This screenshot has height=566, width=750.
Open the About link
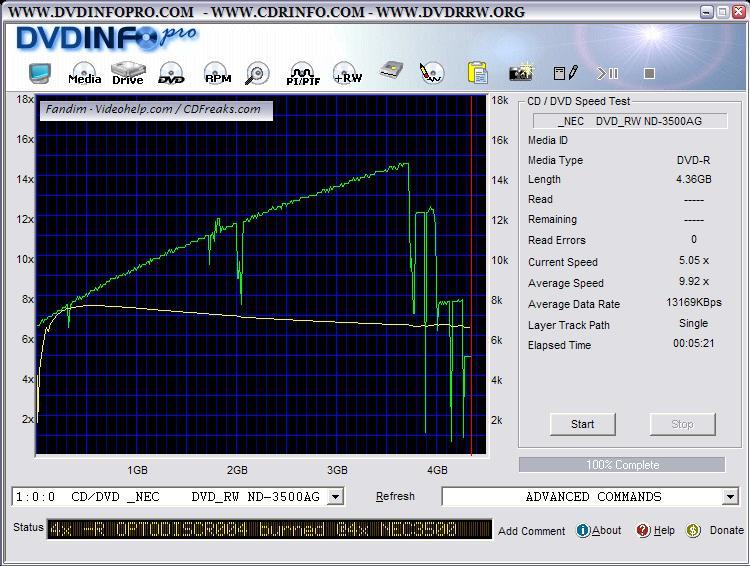click(x=607, y=530)
